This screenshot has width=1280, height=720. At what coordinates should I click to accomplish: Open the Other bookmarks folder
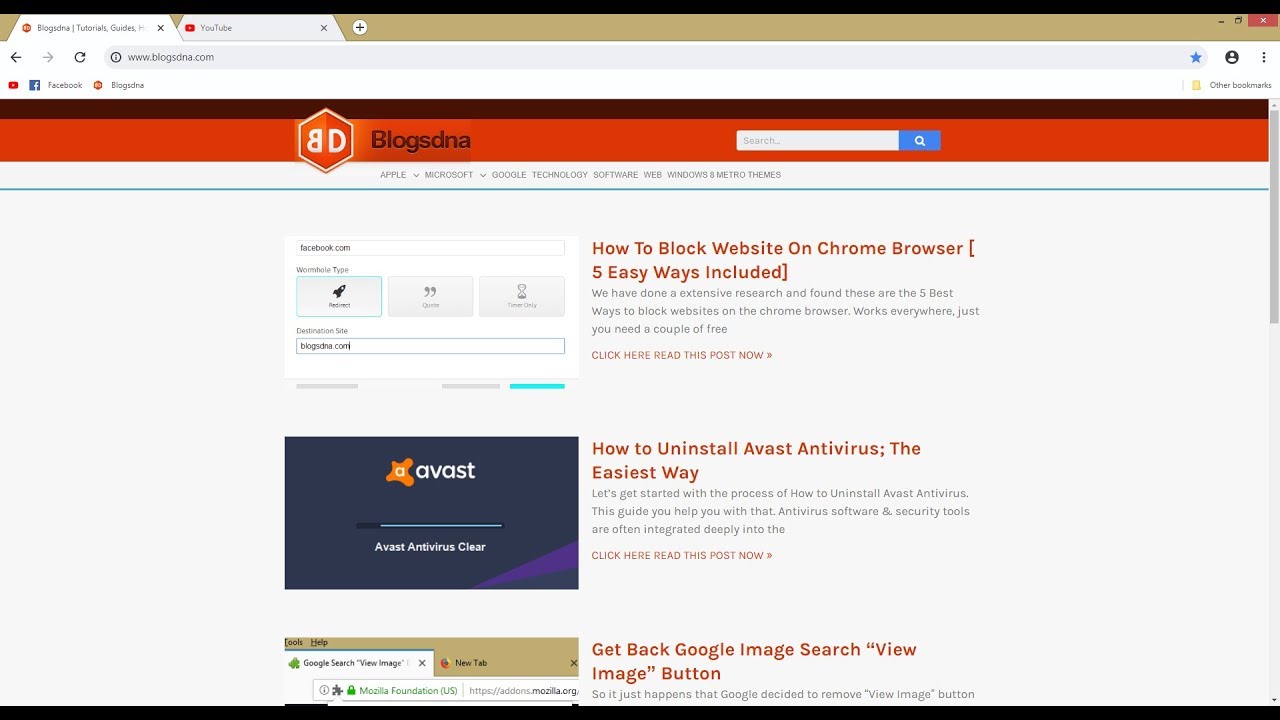tap(1231, 85)
